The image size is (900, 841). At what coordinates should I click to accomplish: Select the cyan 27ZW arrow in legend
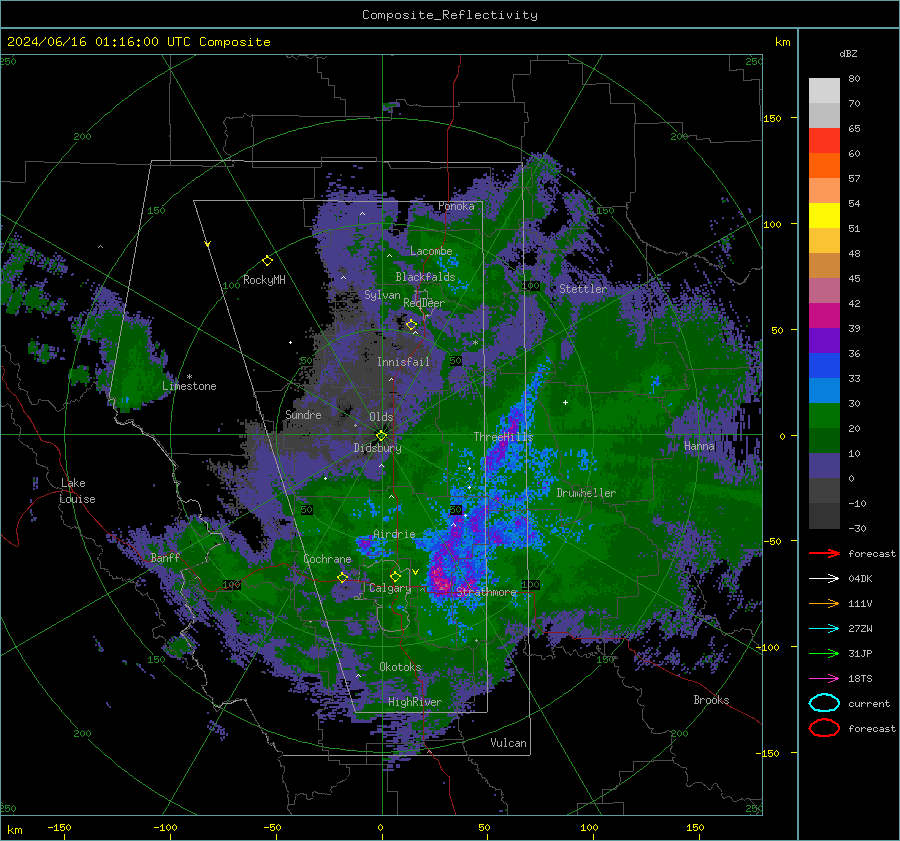[824, 629]
